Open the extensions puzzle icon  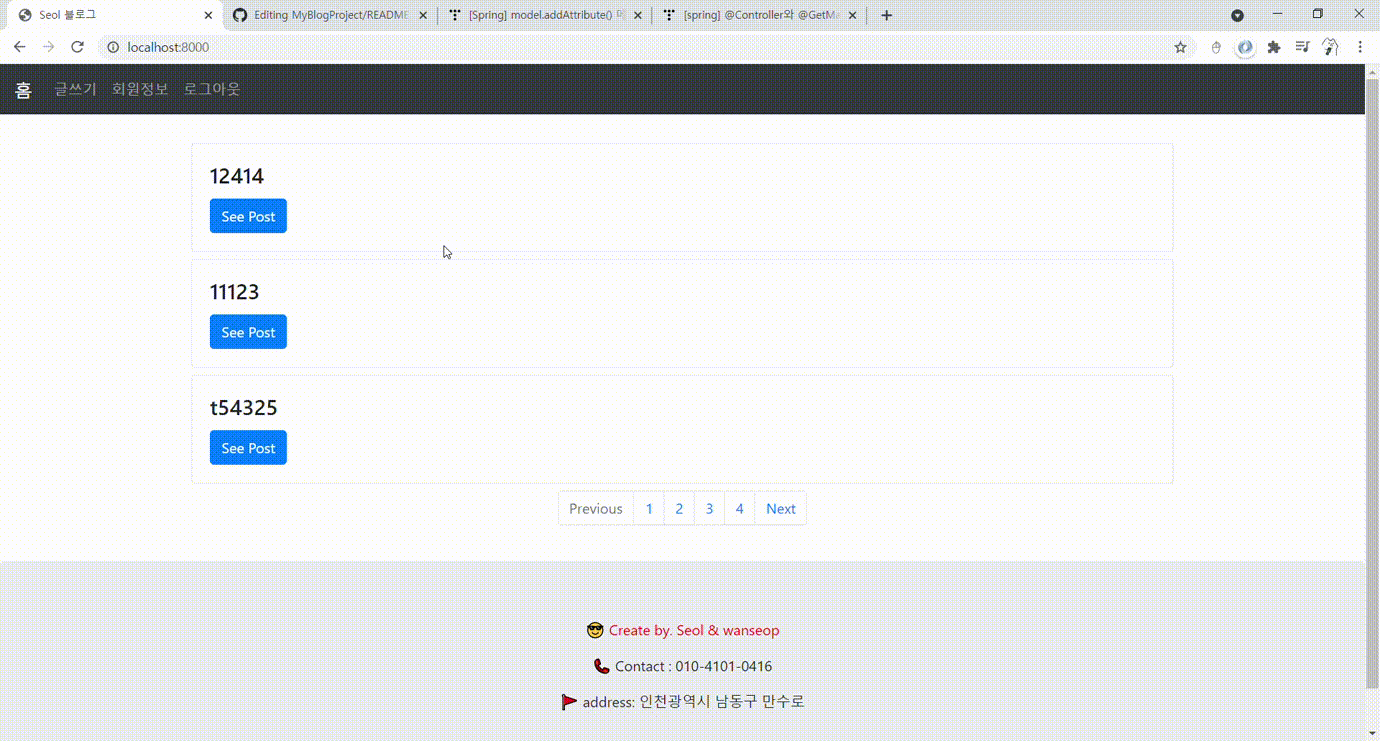tap(1273, 47)
